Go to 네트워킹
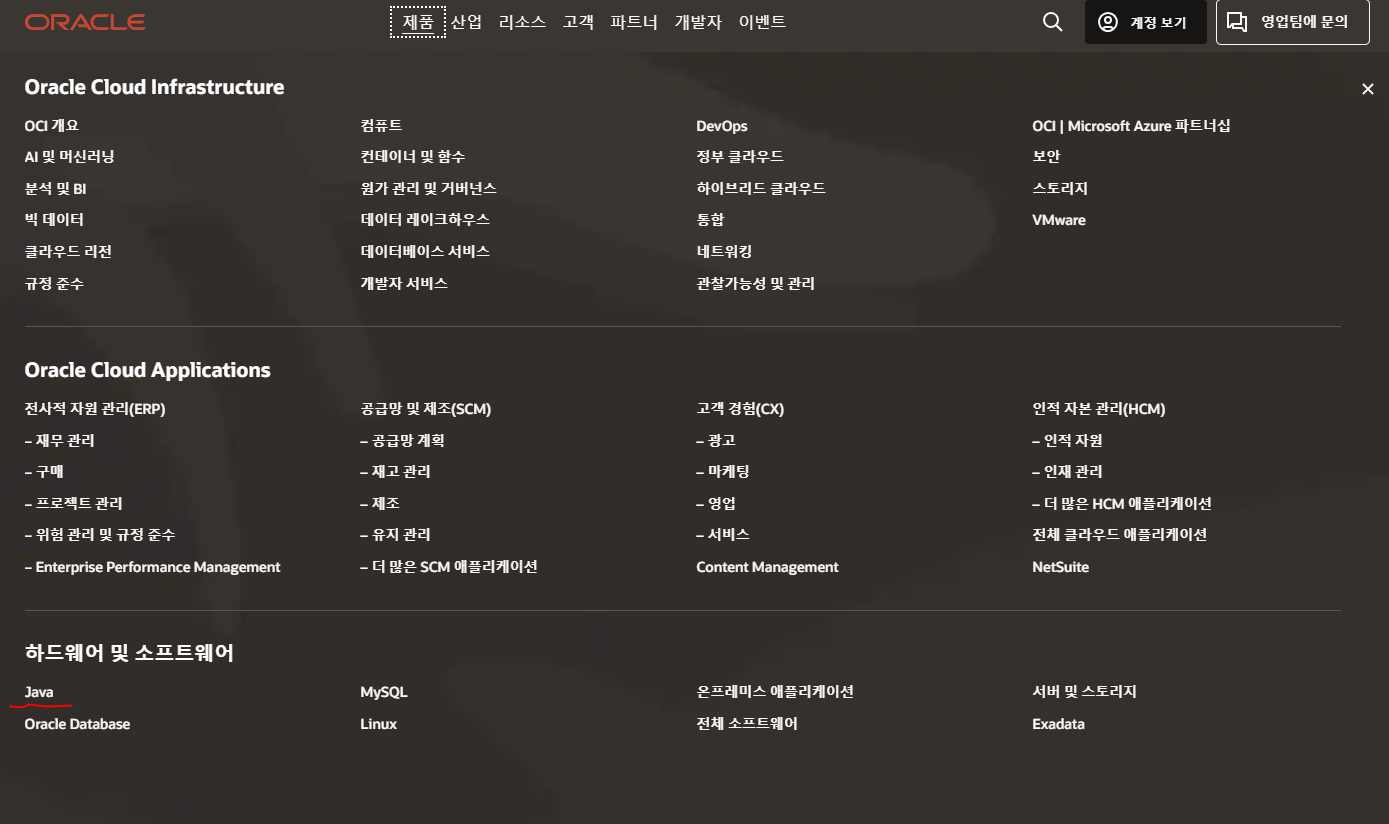The width and height of the screenshot is (1389, 824). click(x=724, y=252)
